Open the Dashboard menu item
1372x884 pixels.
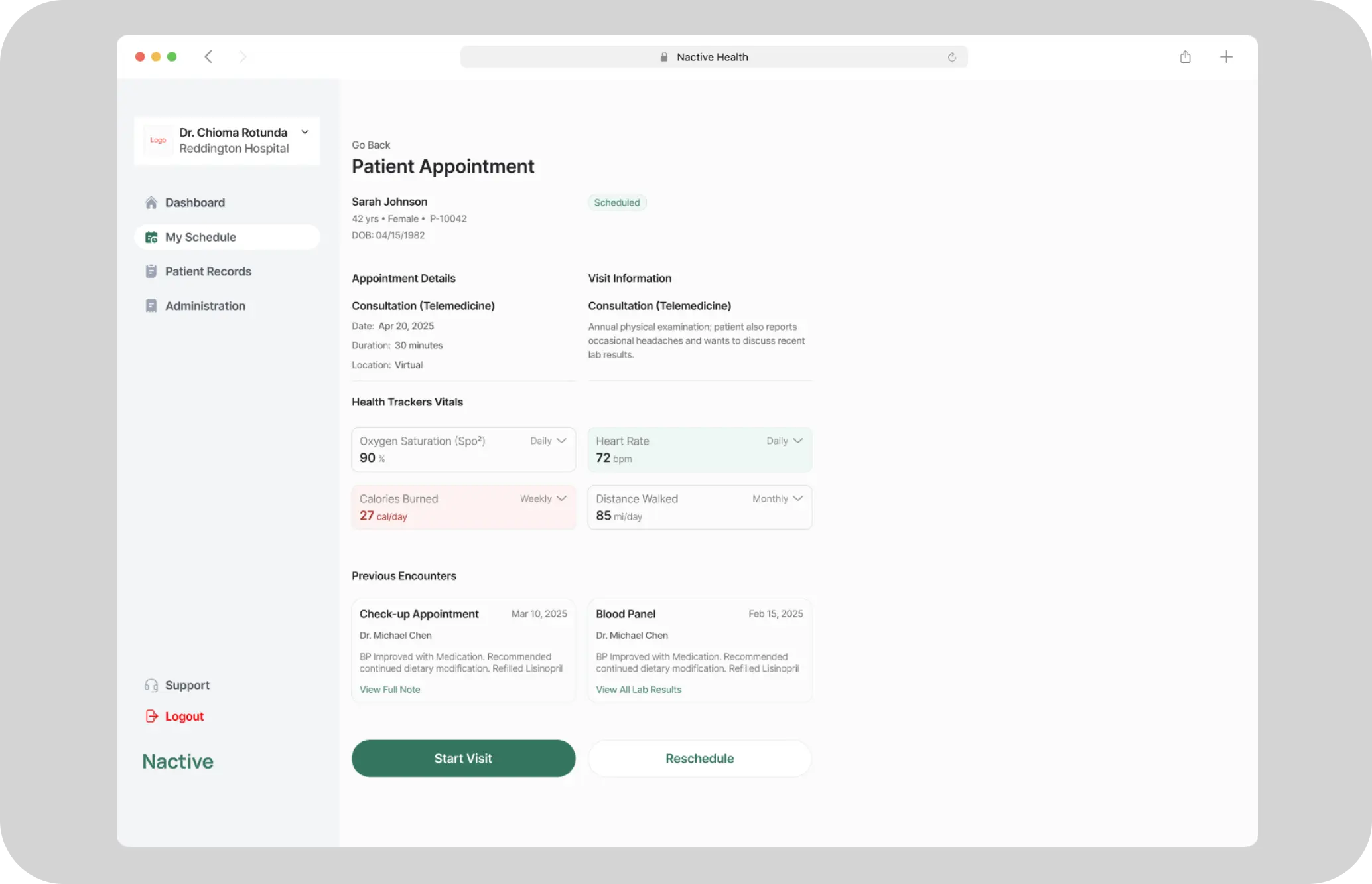click(227, 202)
